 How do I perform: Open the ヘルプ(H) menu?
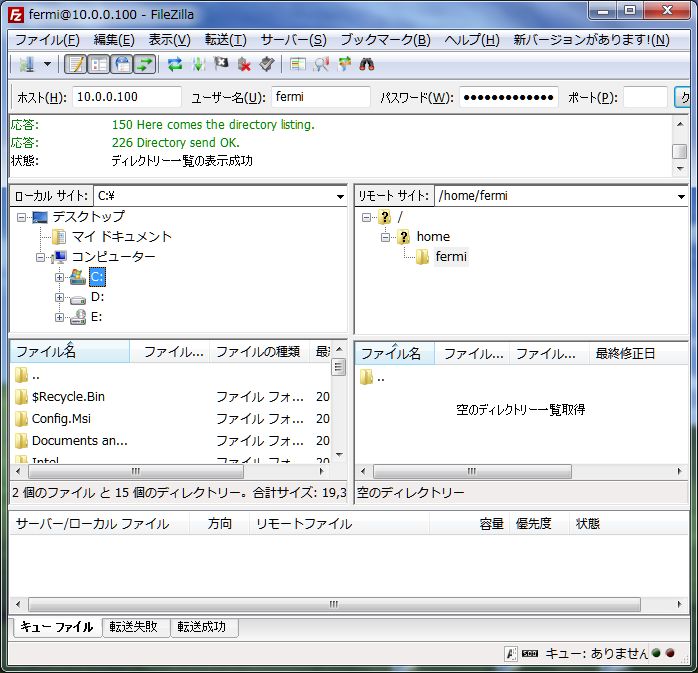point(472,40)
